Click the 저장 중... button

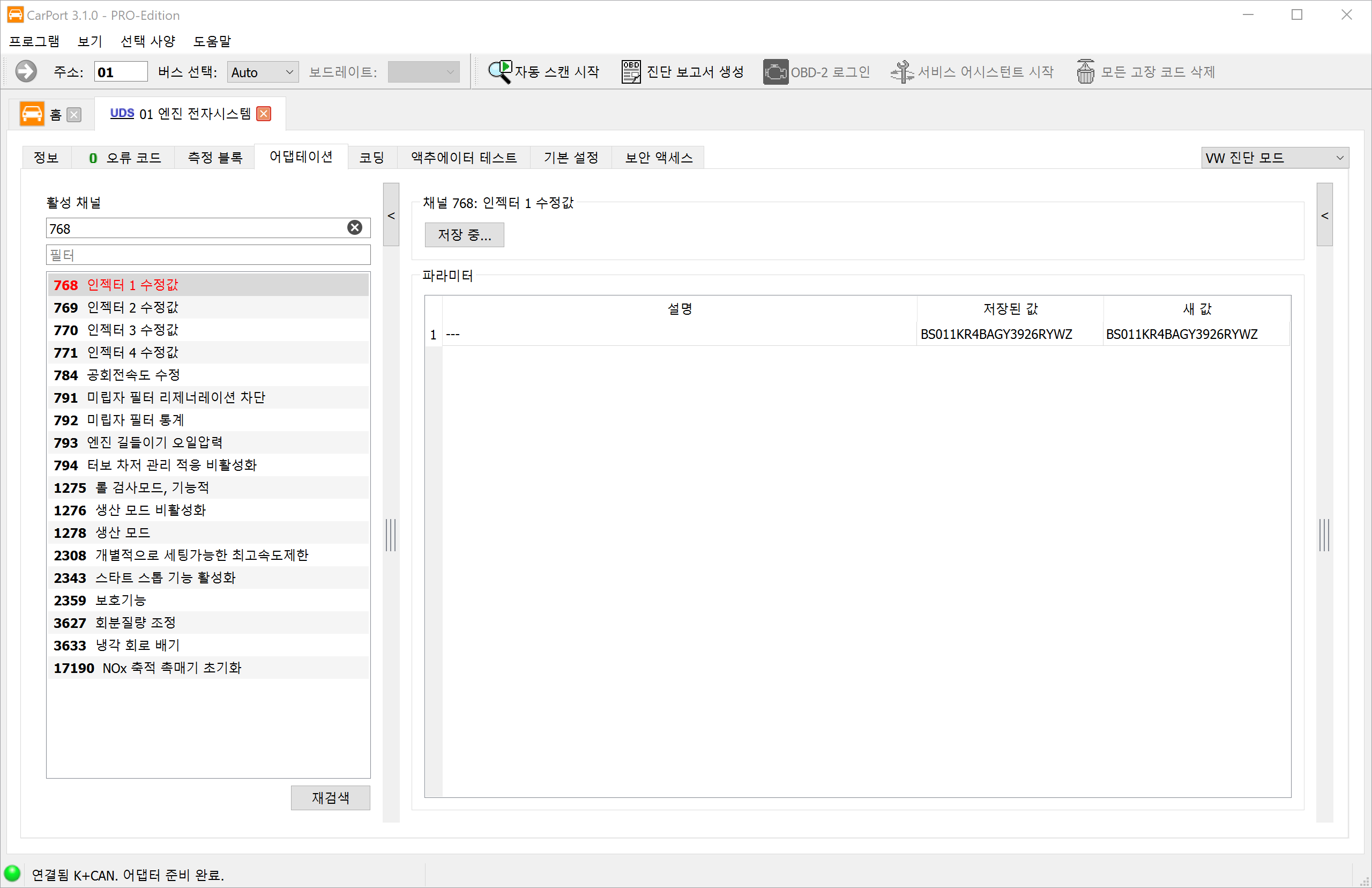465,235
